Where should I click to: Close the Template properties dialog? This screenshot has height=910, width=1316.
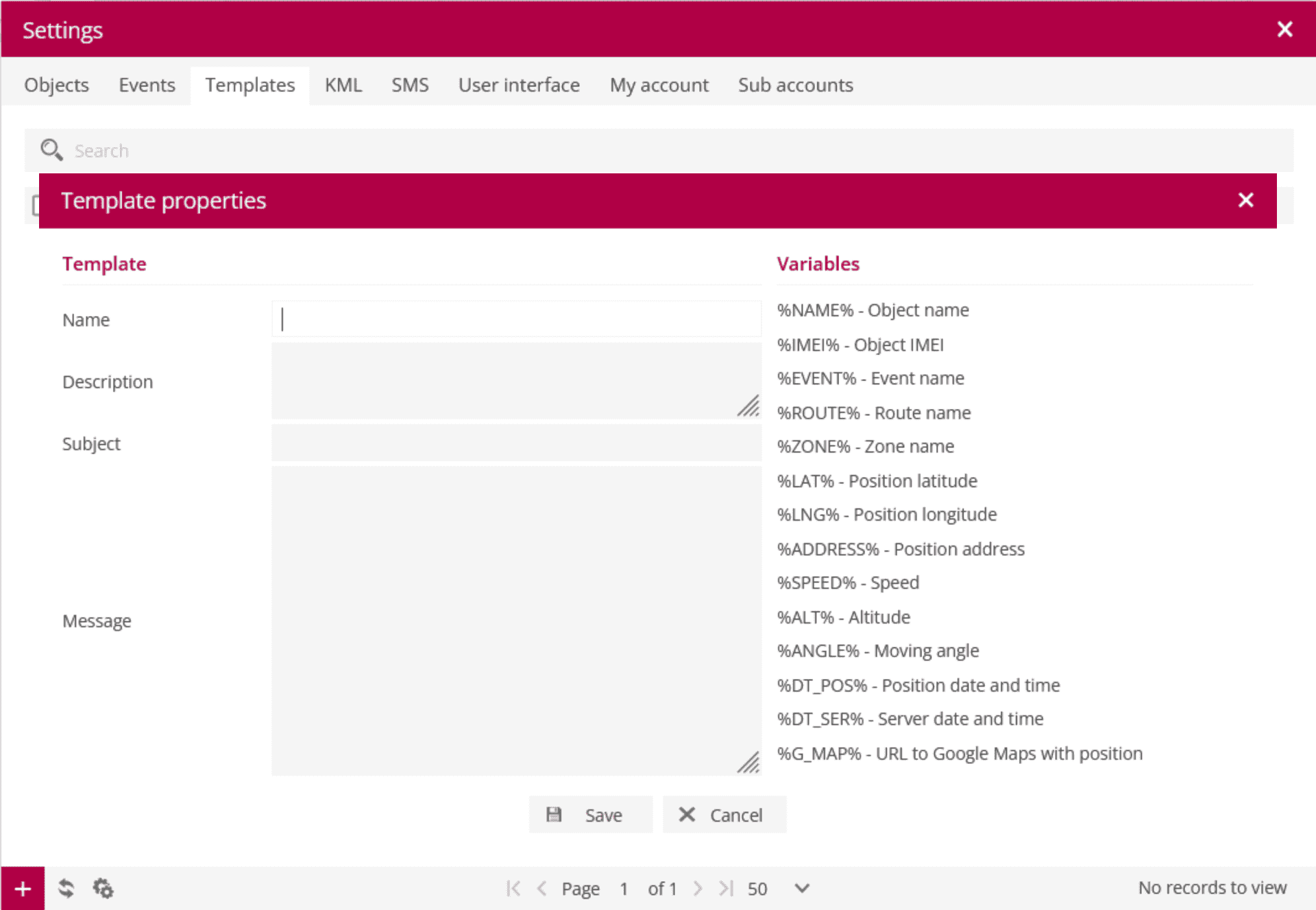point(1245,200)
